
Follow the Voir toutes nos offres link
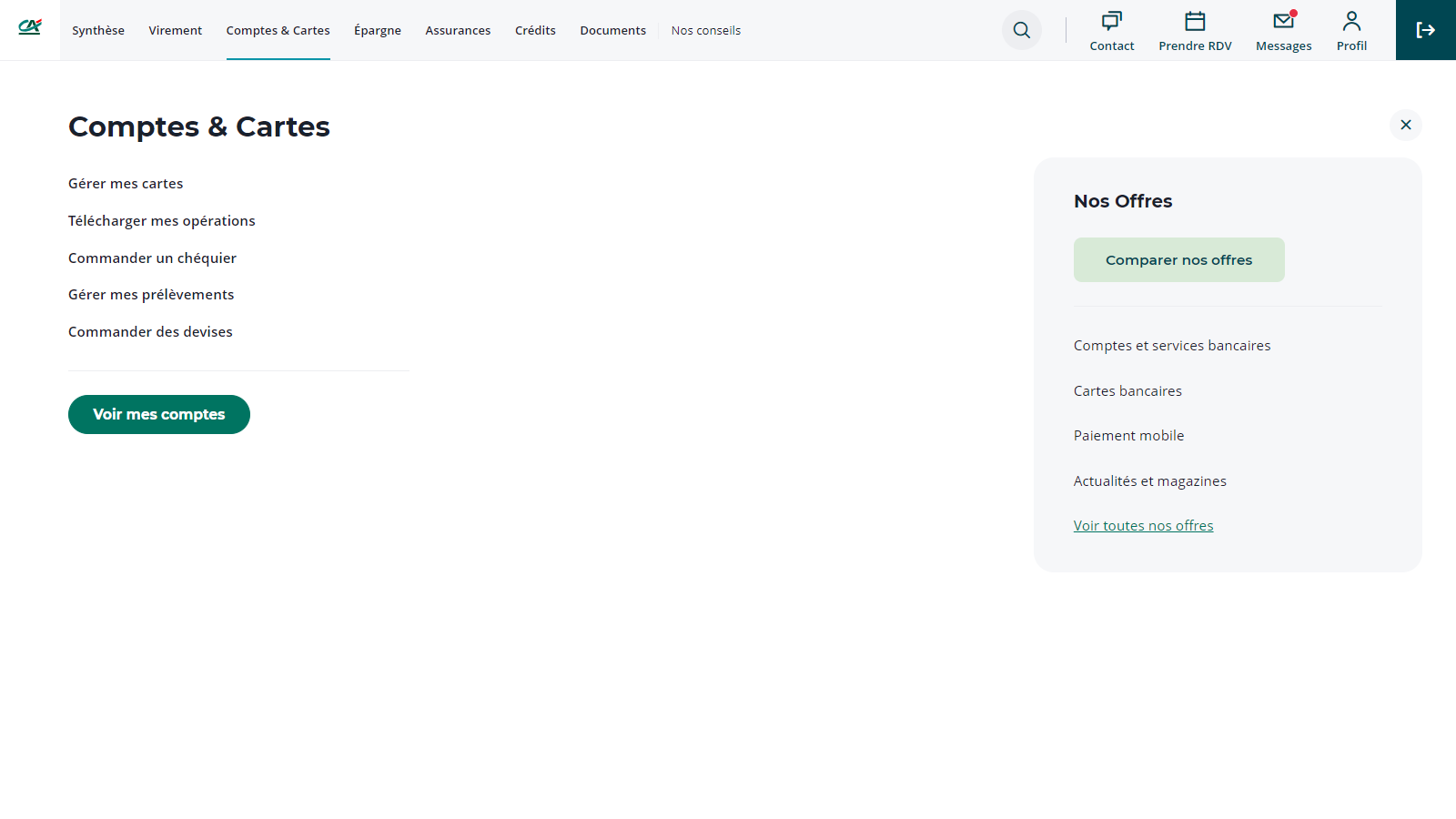coord(1143,526)
